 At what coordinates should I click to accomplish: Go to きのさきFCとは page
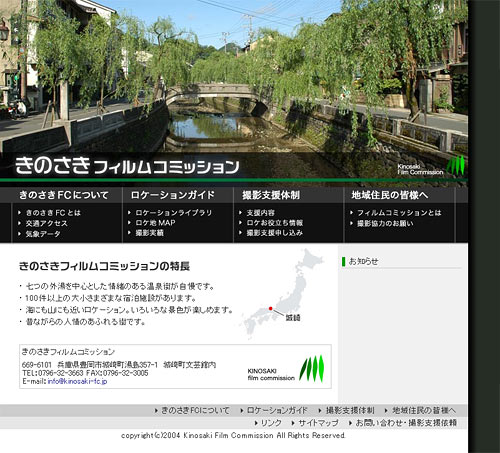point(53,213)
